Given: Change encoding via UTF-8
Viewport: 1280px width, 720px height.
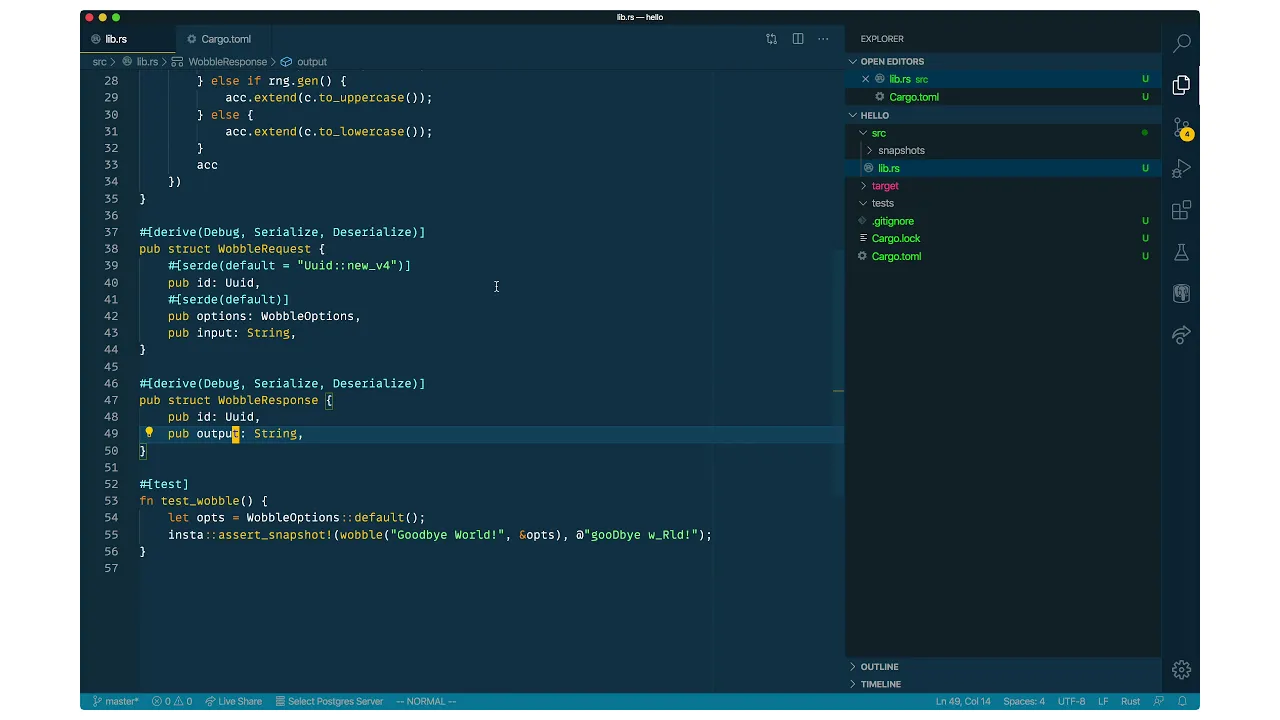Looking at the screenshot, I should (1071, 701).
